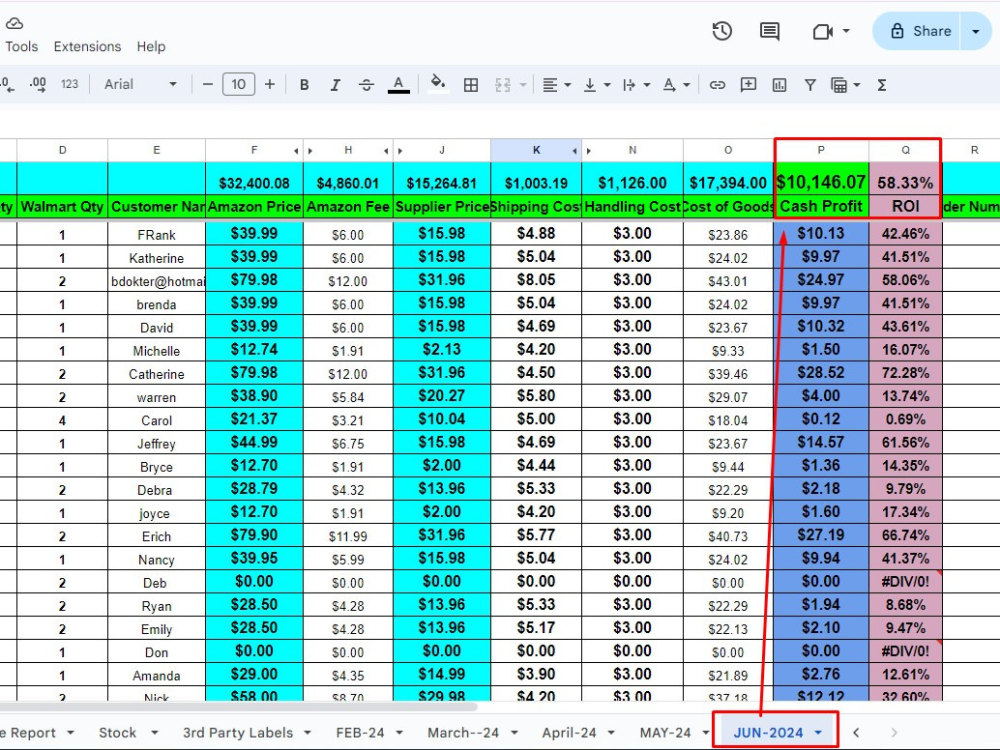Switch to March--24 sheet tab
Screen dimensions: 1000x750
pyautogui.click(x=463, y=733)
